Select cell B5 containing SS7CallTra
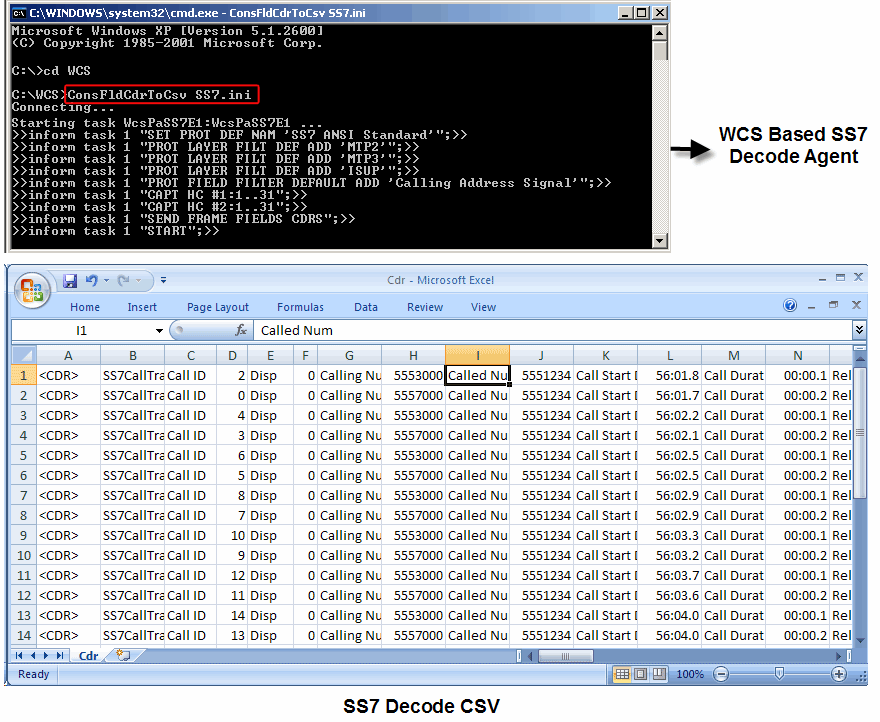The width and height of the screenshot is (880, 722). pos(132,455)
